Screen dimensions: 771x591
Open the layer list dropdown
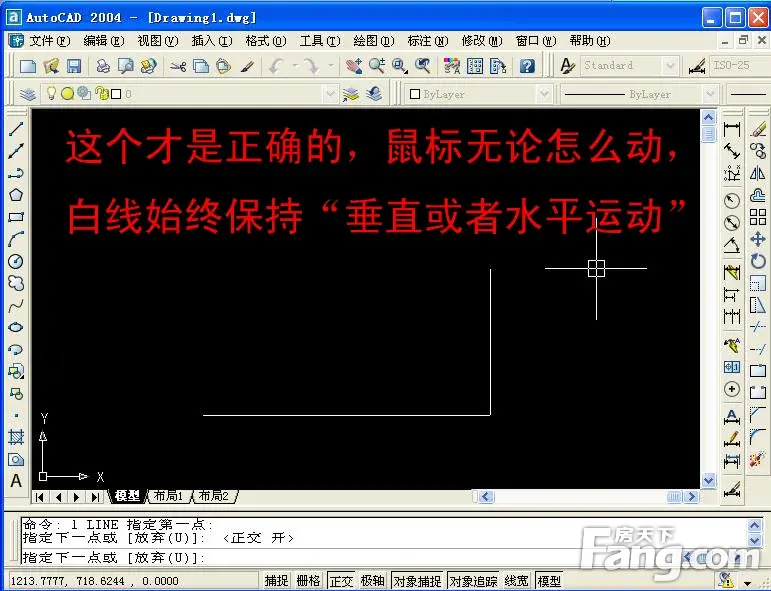pos(330,93)
